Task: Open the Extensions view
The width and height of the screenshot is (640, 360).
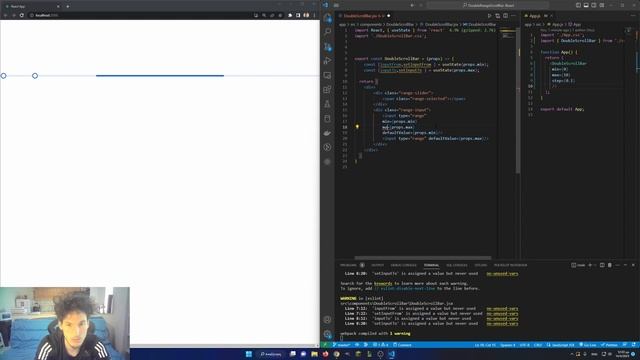Action: click(327, 90)
